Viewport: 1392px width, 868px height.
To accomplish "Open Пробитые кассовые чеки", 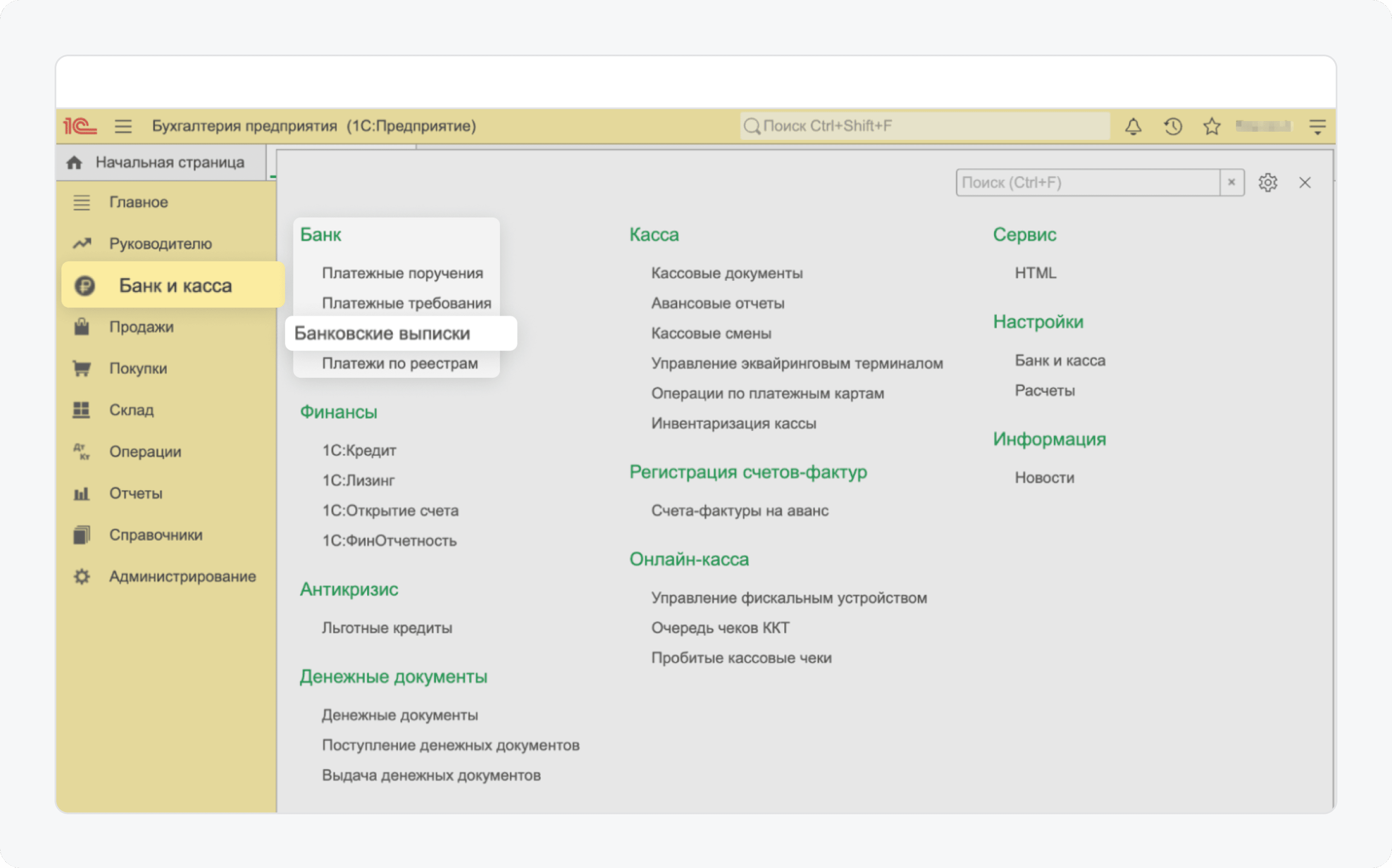I will click(741, 658).
